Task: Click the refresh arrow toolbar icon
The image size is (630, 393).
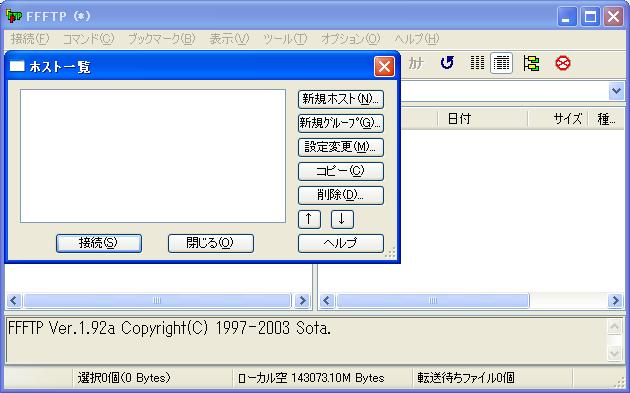Action: (447, 63)
